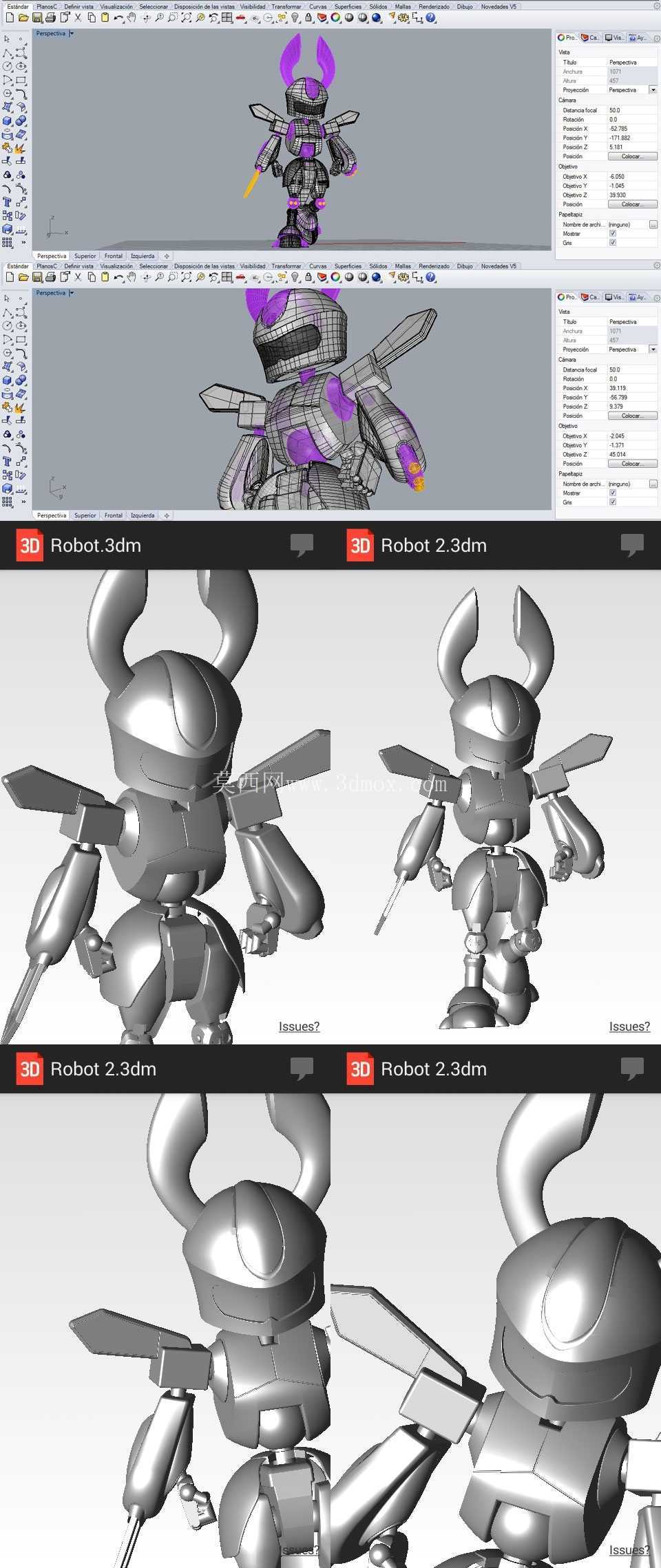Viewport: 661px width, 1568px height.
Task: Switch to Superior viewport tab in upper window
Action: click(85, 256)
